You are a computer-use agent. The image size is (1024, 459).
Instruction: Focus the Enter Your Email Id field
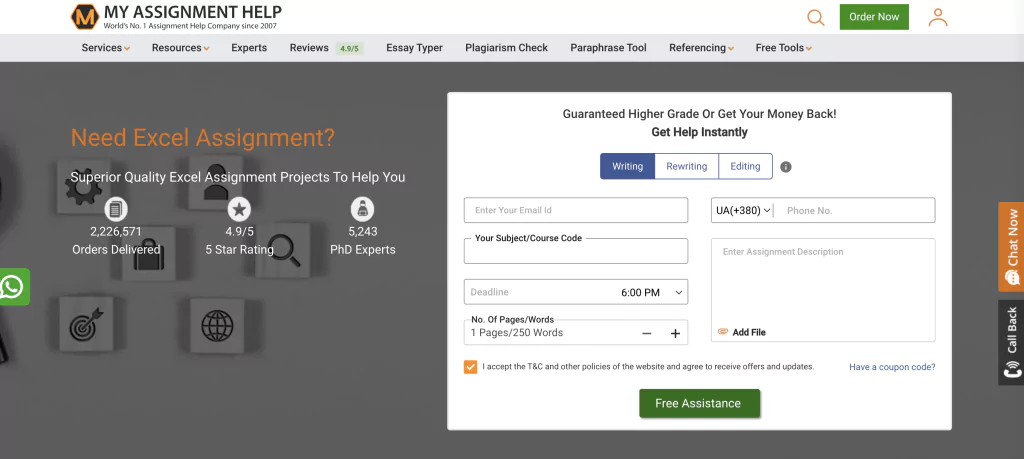[575, 210]
